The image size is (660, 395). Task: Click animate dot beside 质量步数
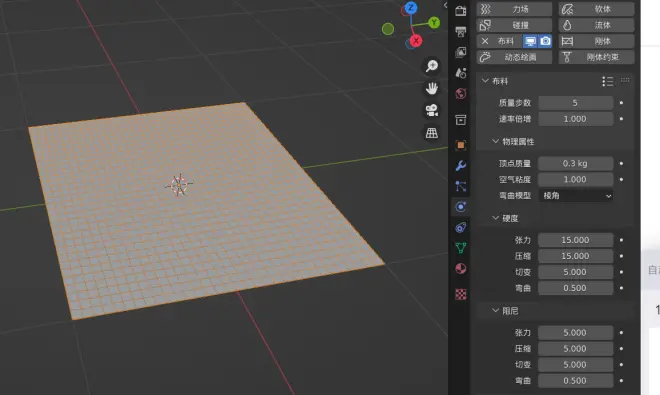click(x=621, y=103)
